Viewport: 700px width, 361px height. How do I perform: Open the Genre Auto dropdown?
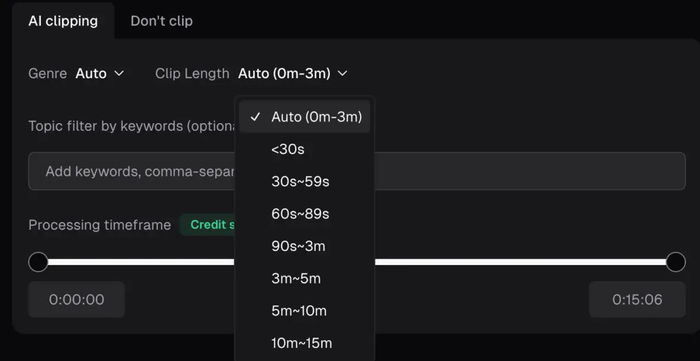click(x=99, y=73)
